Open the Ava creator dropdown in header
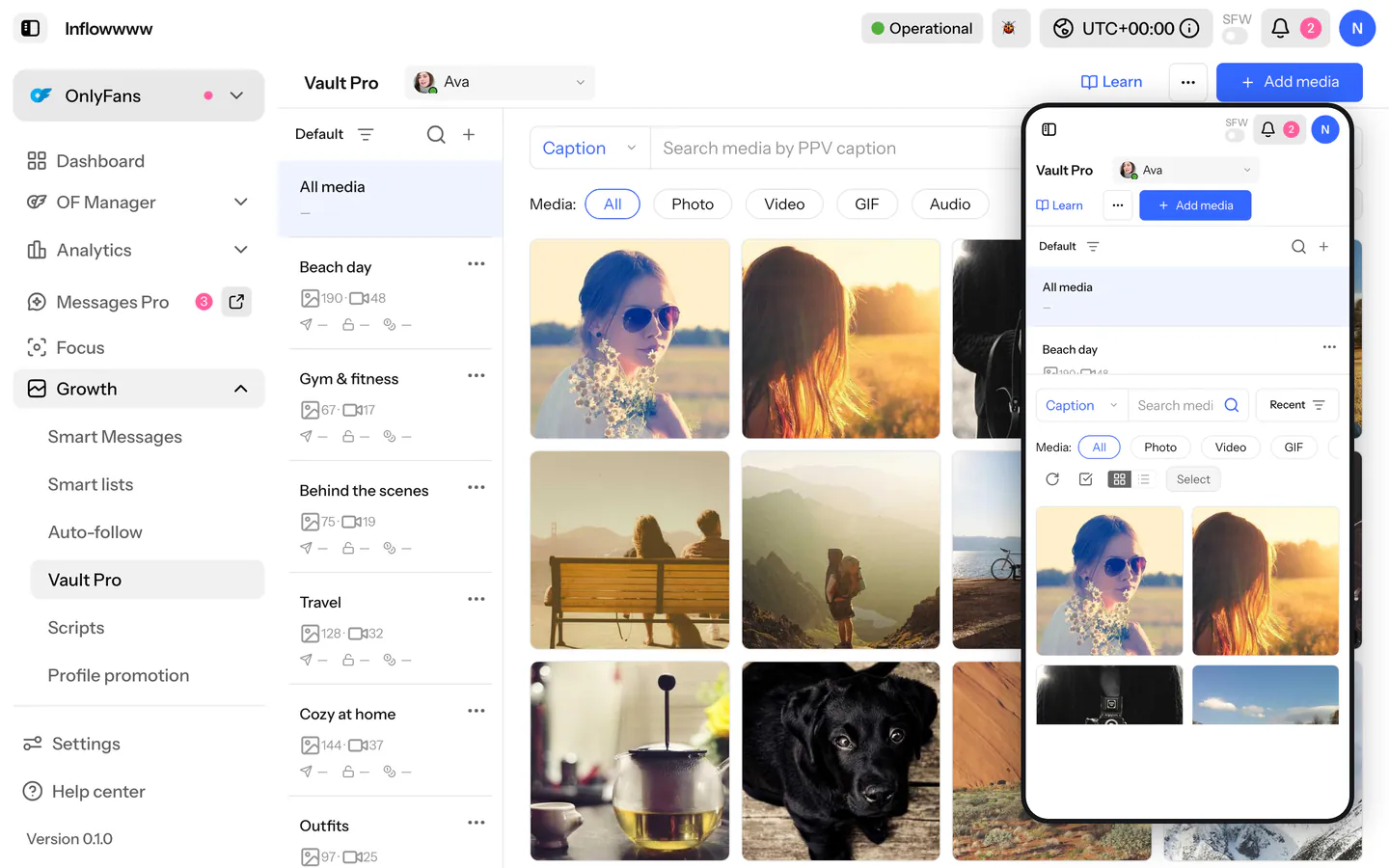The width and height of the screenshot is (1389, 868). point(500,82)
